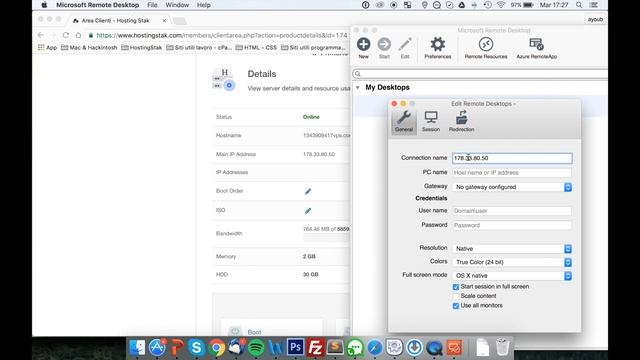Open Google Chrome from the dock

click(x=216, y=348)
